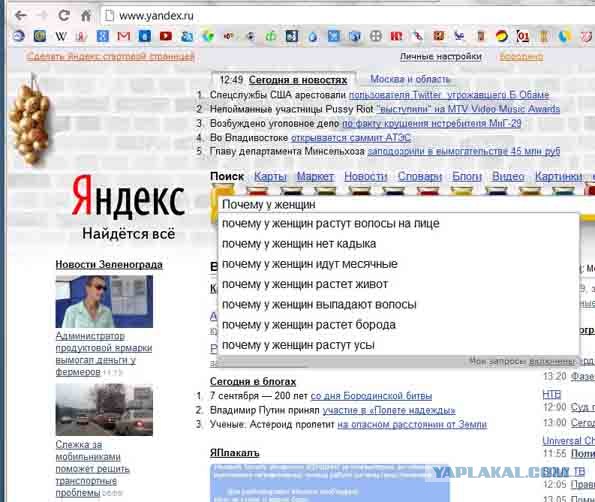Reload the page with the refresh icon
This screenshot has width=595, height=502.
coord(64,16)
